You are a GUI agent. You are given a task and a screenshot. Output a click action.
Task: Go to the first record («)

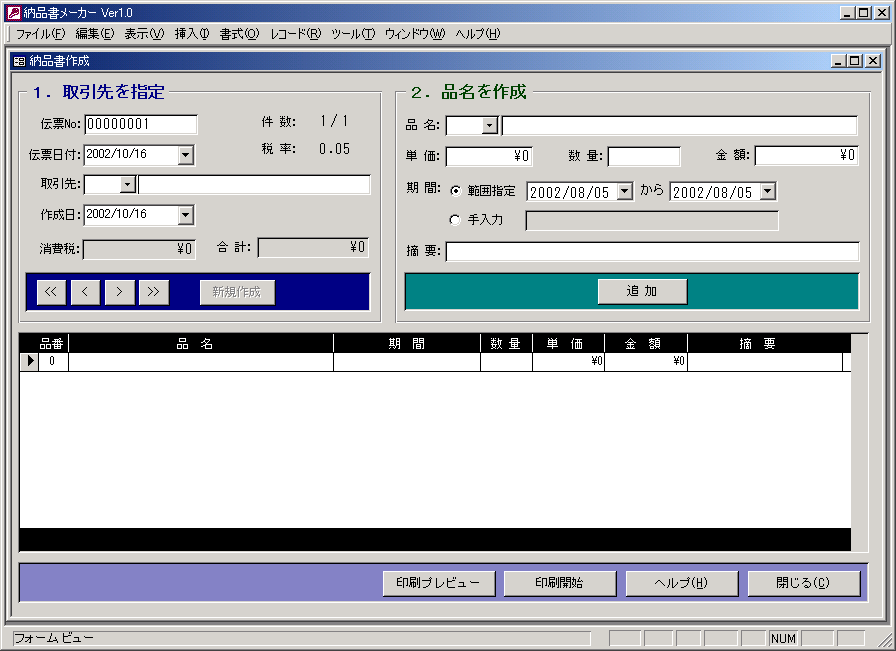pyautogui.click(x=51, y=292)
